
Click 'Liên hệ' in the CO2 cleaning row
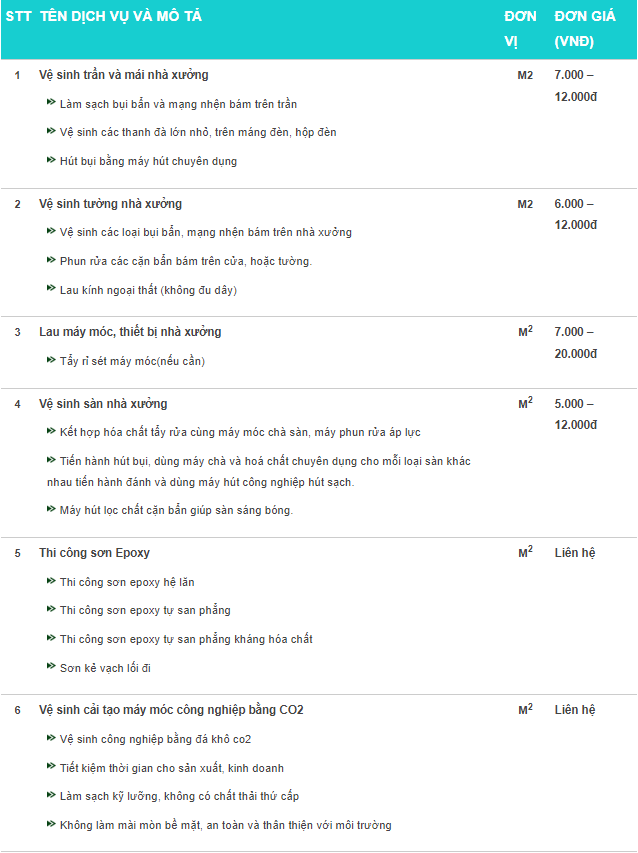[x=575, y=710]
